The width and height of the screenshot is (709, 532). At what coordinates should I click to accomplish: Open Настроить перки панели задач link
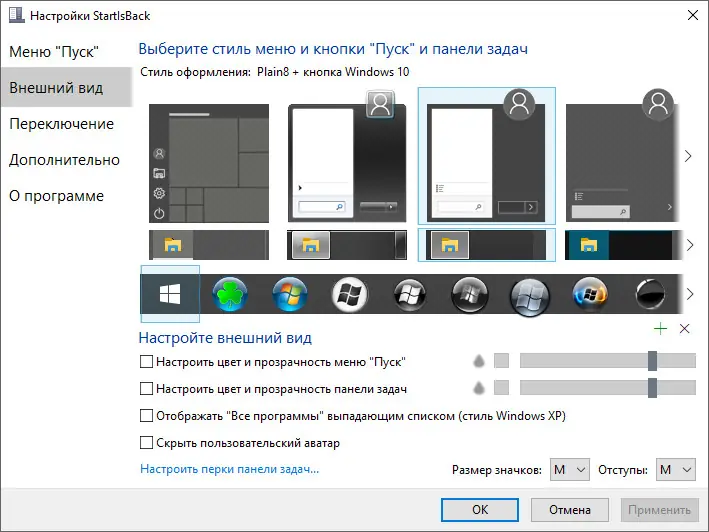pos(230,469)
